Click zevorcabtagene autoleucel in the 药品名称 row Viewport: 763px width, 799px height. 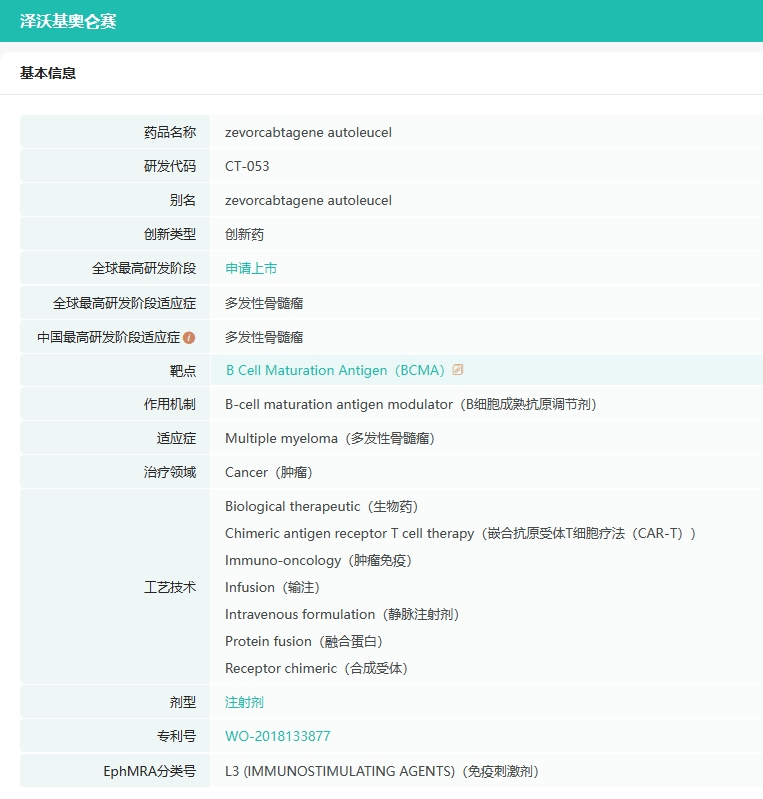(x=308, y=132)
